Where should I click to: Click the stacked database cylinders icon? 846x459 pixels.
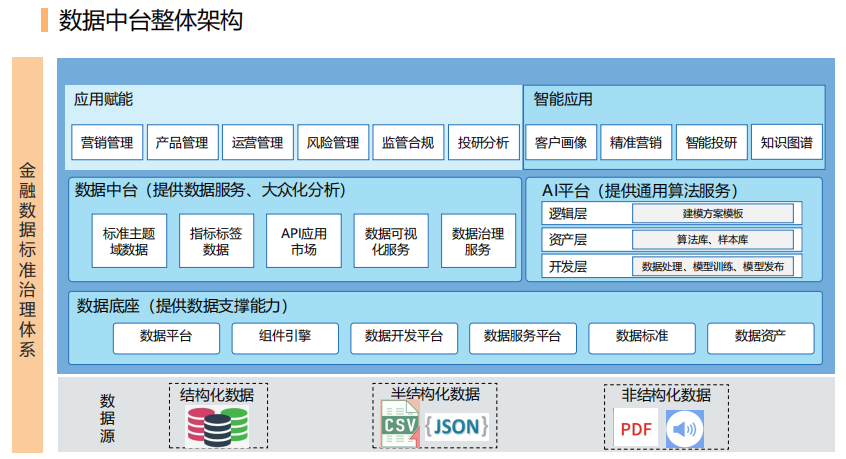(x=217, y=427)
